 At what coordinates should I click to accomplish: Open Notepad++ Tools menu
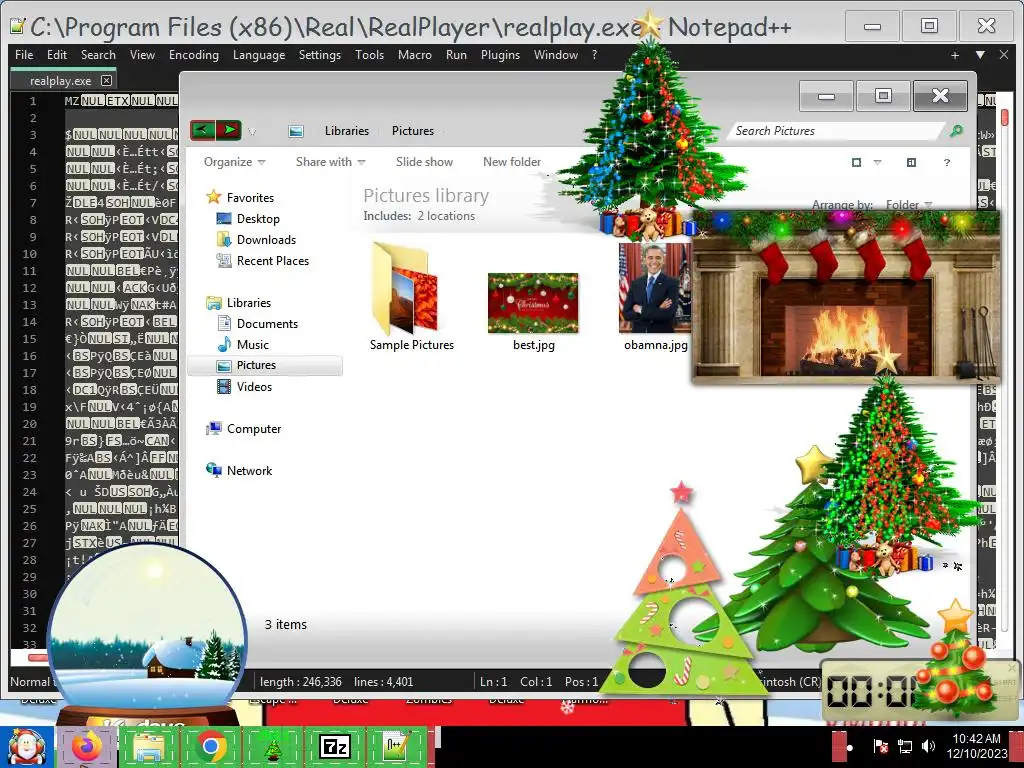coord(370,55)
